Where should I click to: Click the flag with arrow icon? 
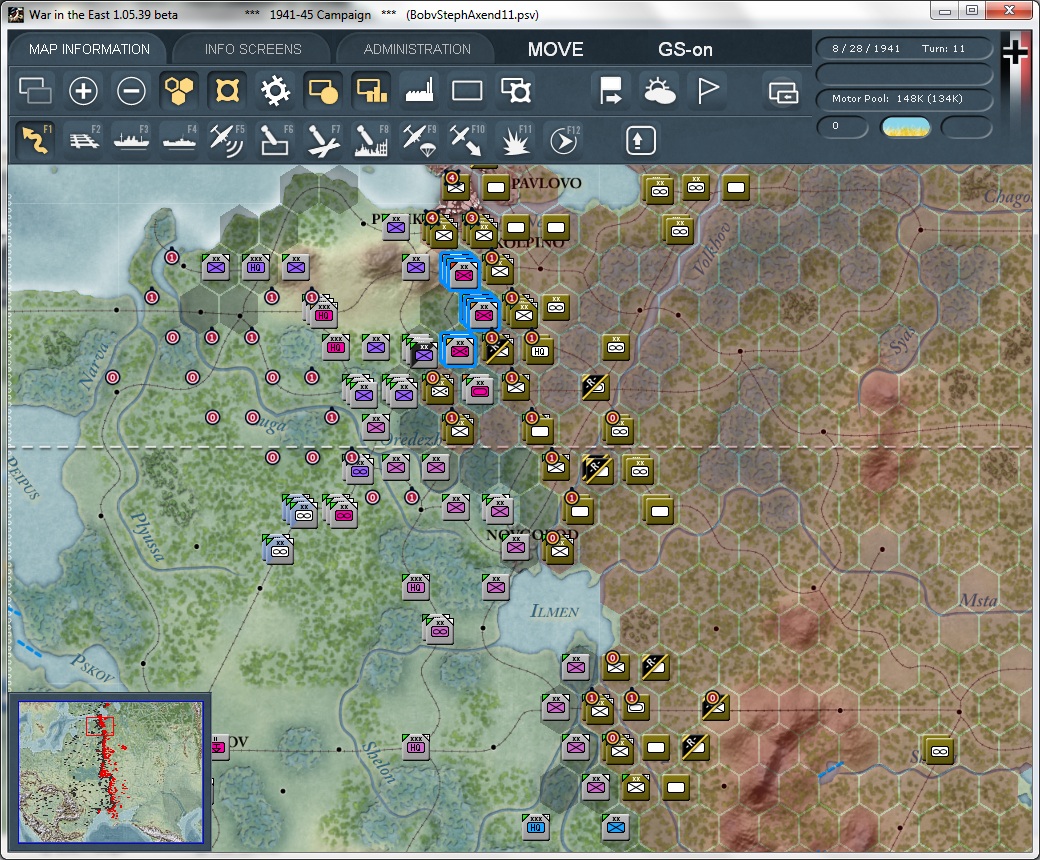[x=611, y=90]
